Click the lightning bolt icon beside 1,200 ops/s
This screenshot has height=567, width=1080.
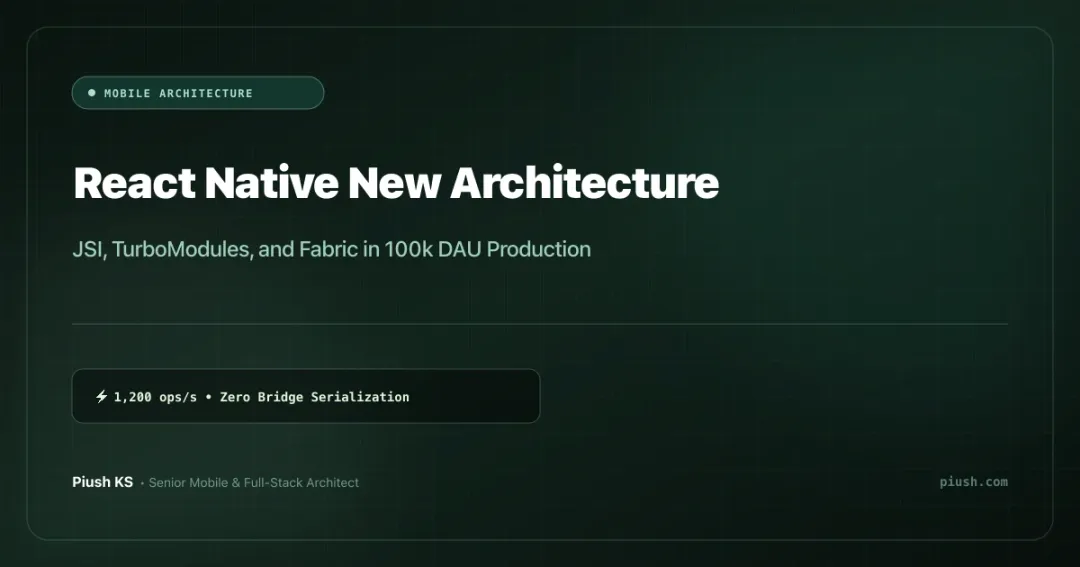(101, 396)
